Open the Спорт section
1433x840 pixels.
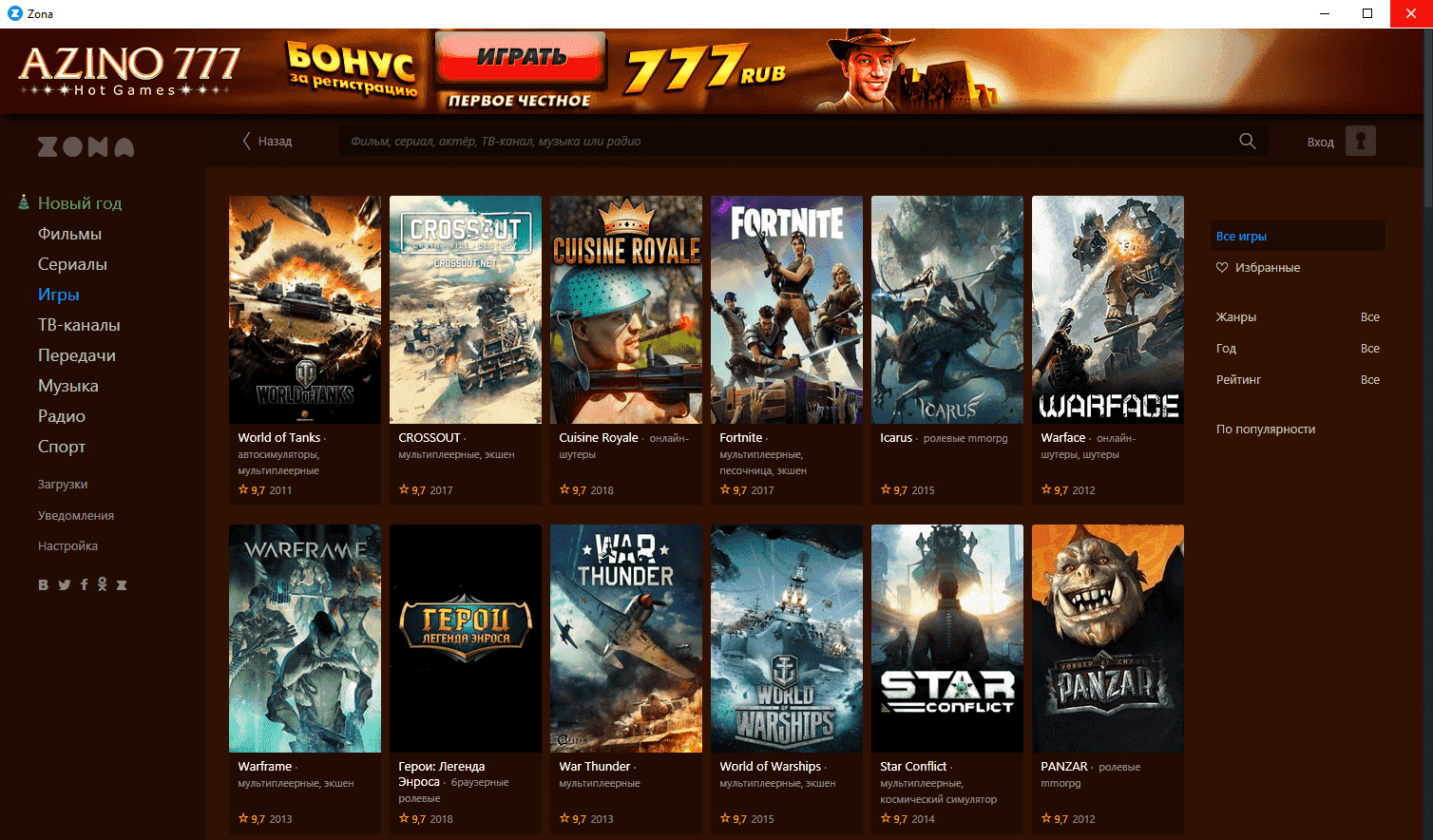pyautogui.click(x=62, y=447)
